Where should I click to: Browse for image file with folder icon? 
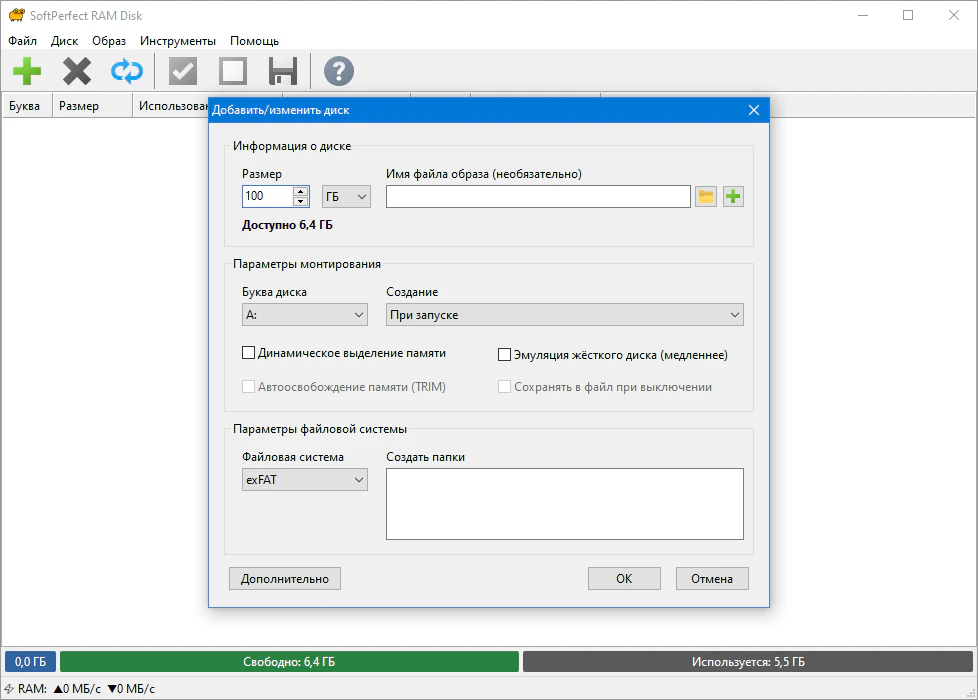[706, 196]
